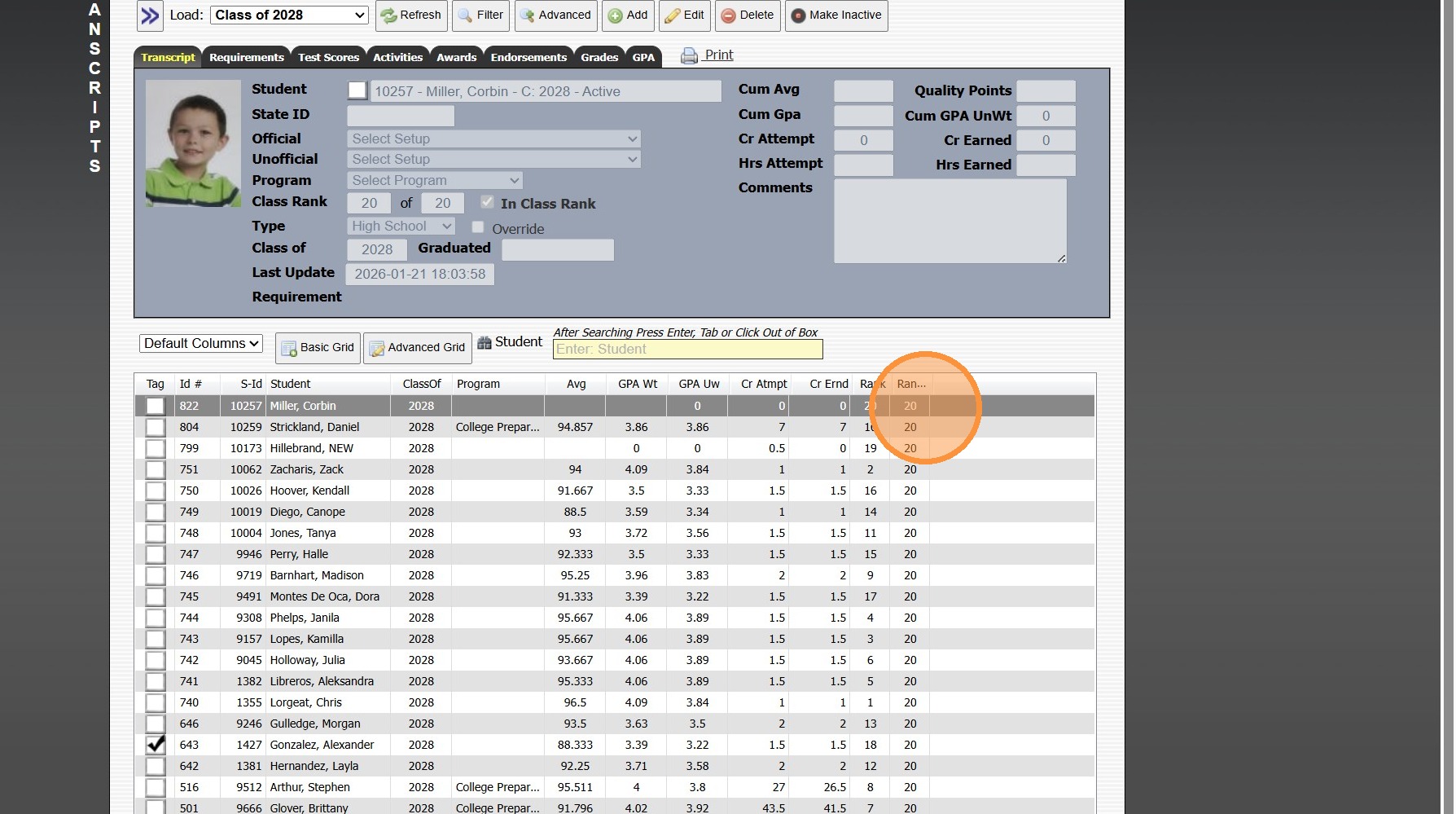This screenshot has height=814, width=1456.
Task: Click the Cum Avg field
Action: click(x=863, y=90)
